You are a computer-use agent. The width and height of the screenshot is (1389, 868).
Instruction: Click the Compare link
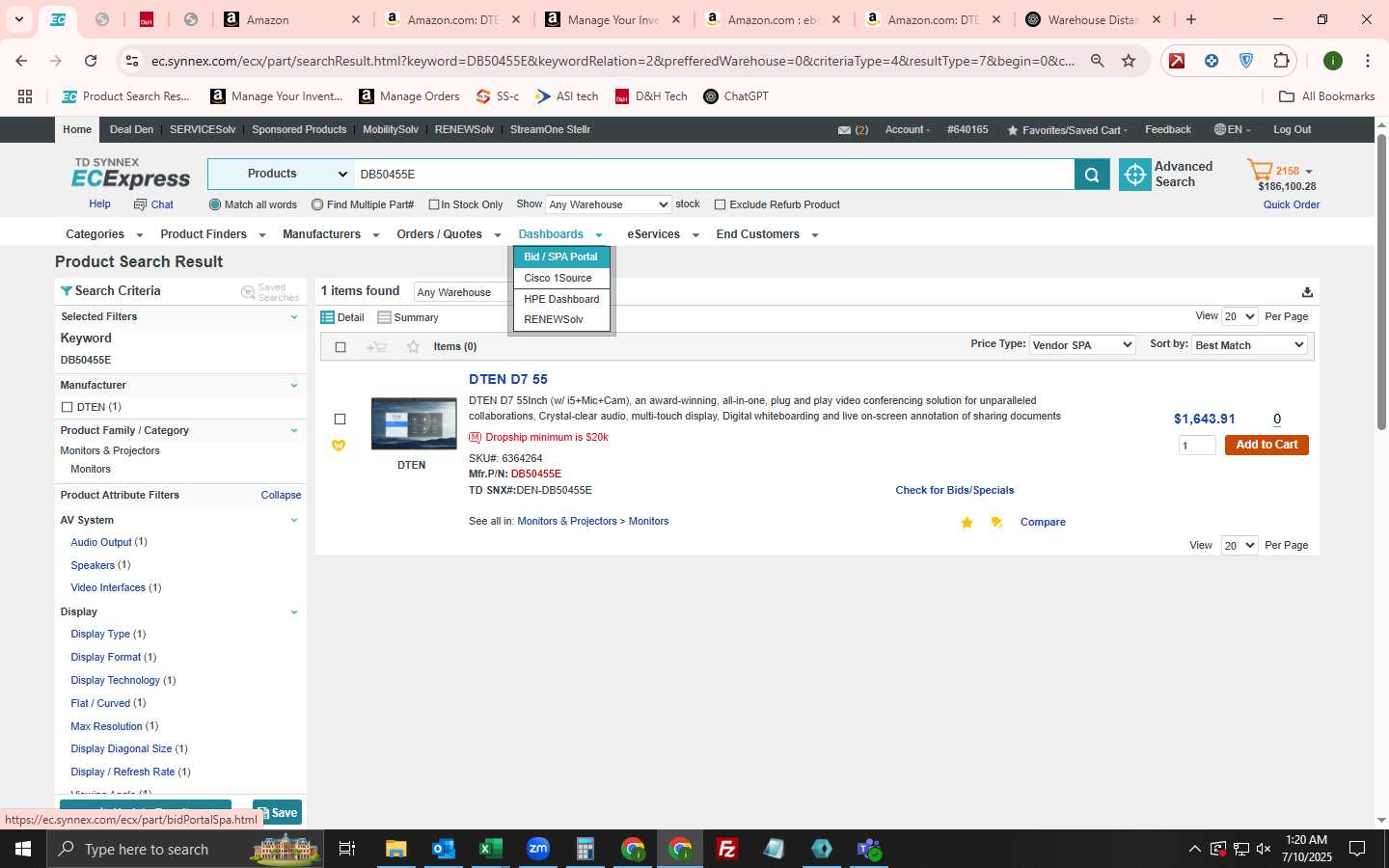click(1043, 522)
